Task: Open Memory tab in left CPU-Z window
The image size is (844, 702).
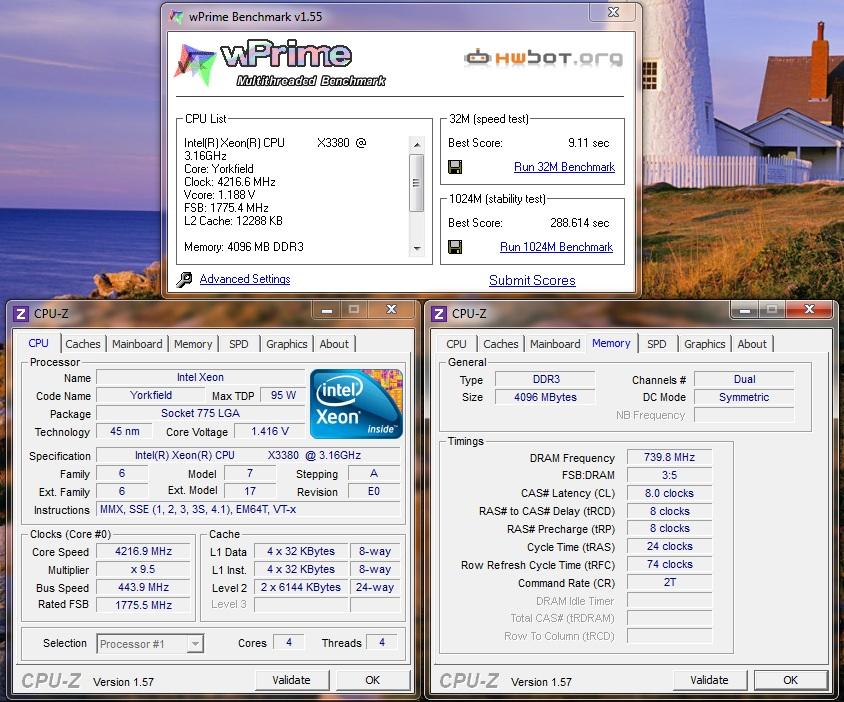Action: point(193,344)
